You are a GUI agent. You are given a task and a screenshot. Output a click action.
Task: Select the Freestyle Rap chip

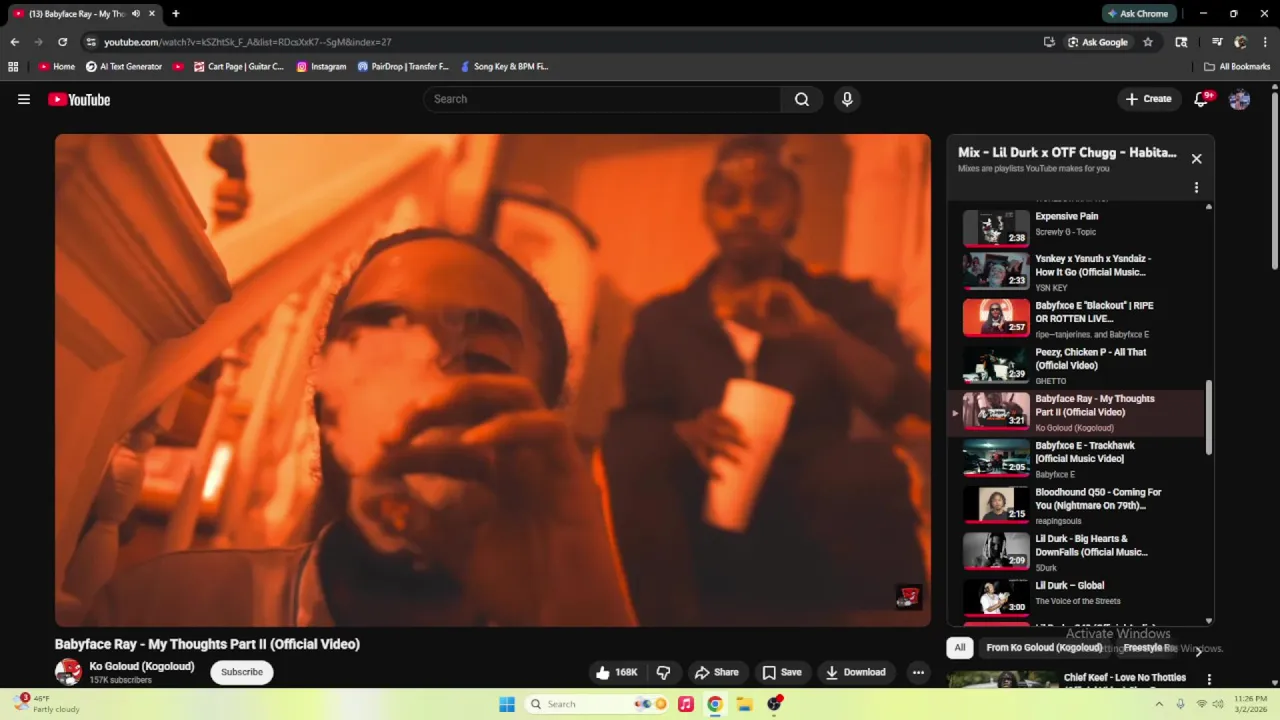[x=1150, y=648]
